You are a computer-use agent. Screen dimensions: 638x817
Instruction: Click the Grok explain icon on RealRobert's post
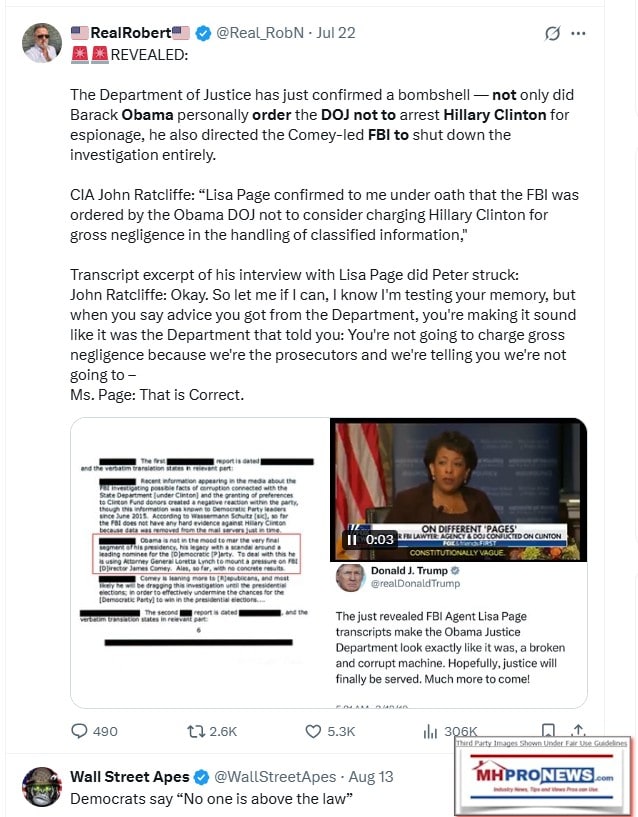pyautogui.click(x=553, y=33)
